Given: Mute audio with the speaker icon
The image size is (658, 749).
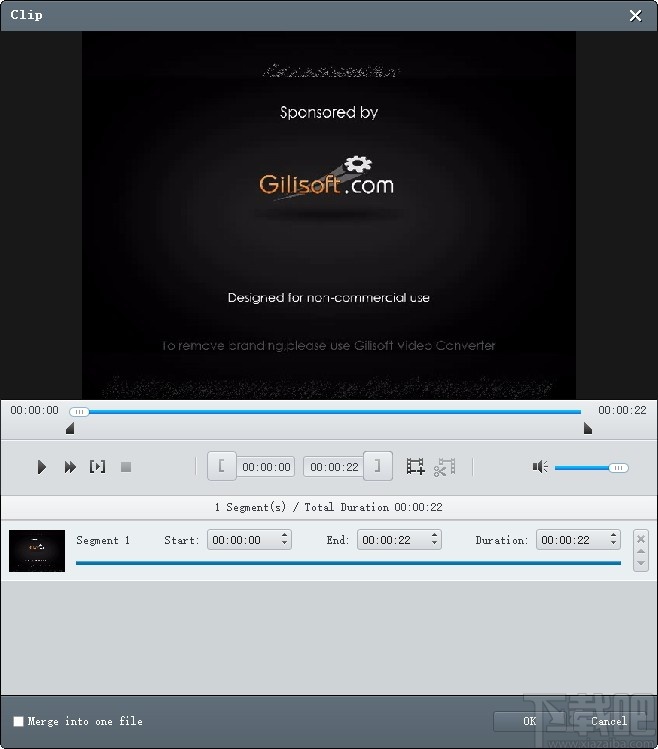Looking at the screenshot, I should pos(540,467).
